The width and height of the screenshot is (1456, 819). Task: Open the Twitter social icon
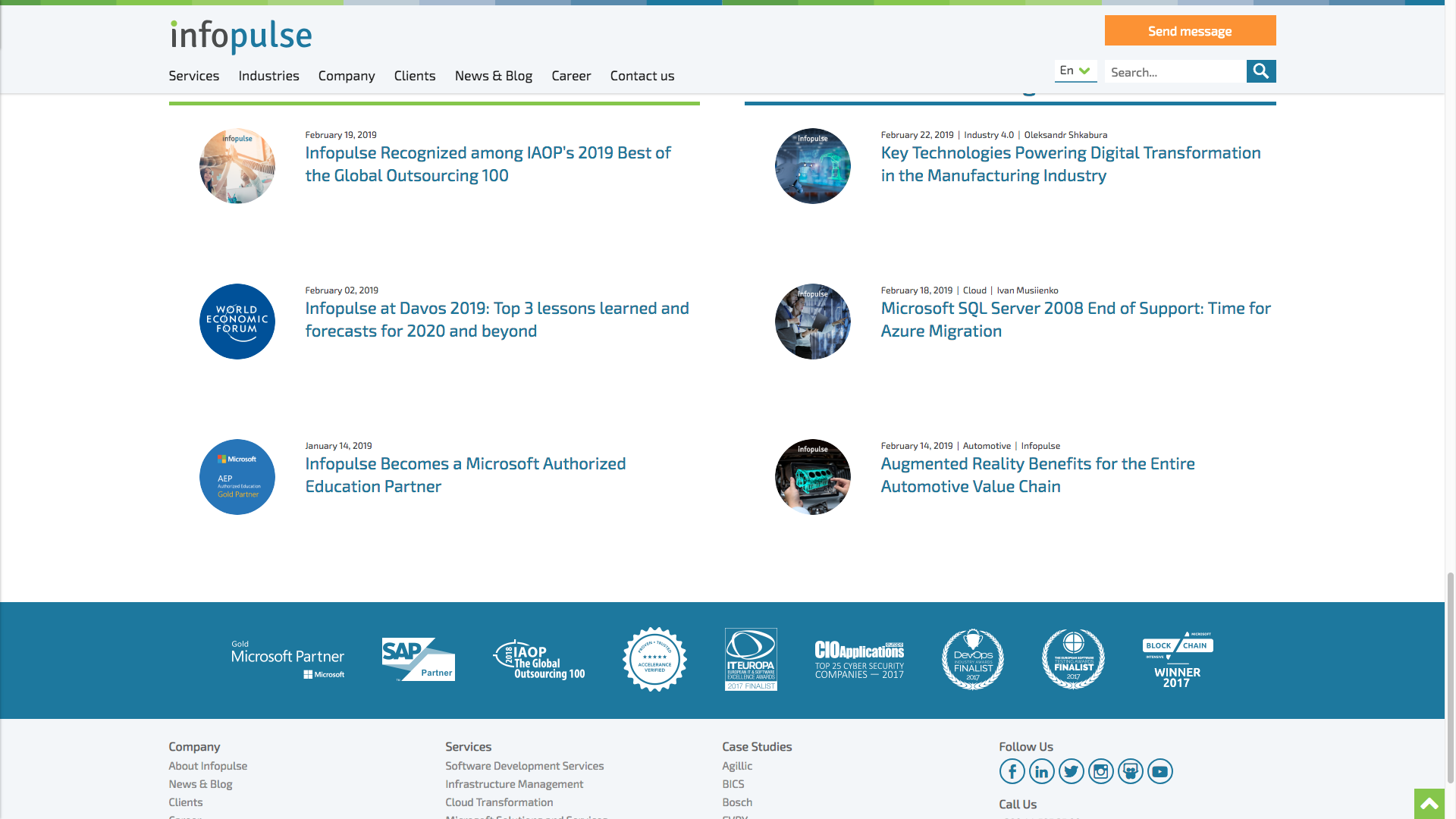pyautogui.click(x=1071, y=771)
